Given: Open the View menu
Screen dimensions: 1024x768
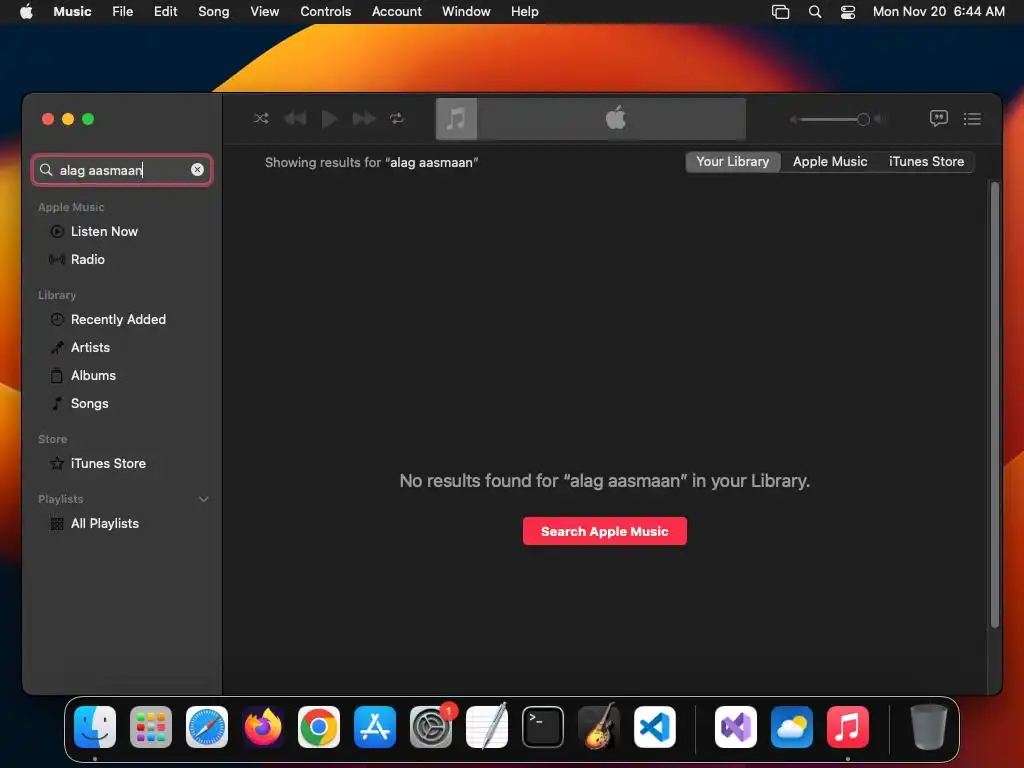Looking at the screenshot, I should [264, 11].
